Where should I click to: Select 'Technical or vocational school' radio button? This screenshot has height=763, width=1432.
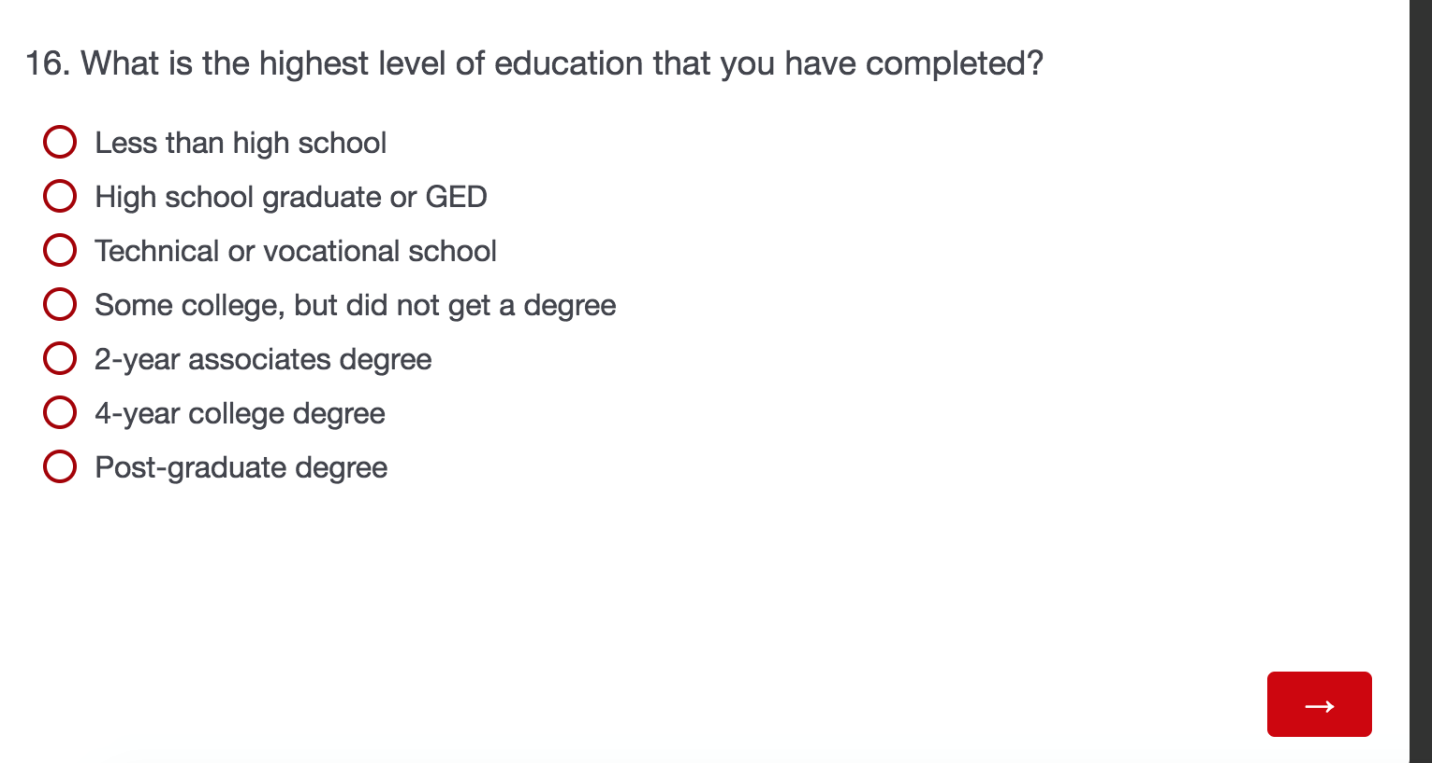60,251
